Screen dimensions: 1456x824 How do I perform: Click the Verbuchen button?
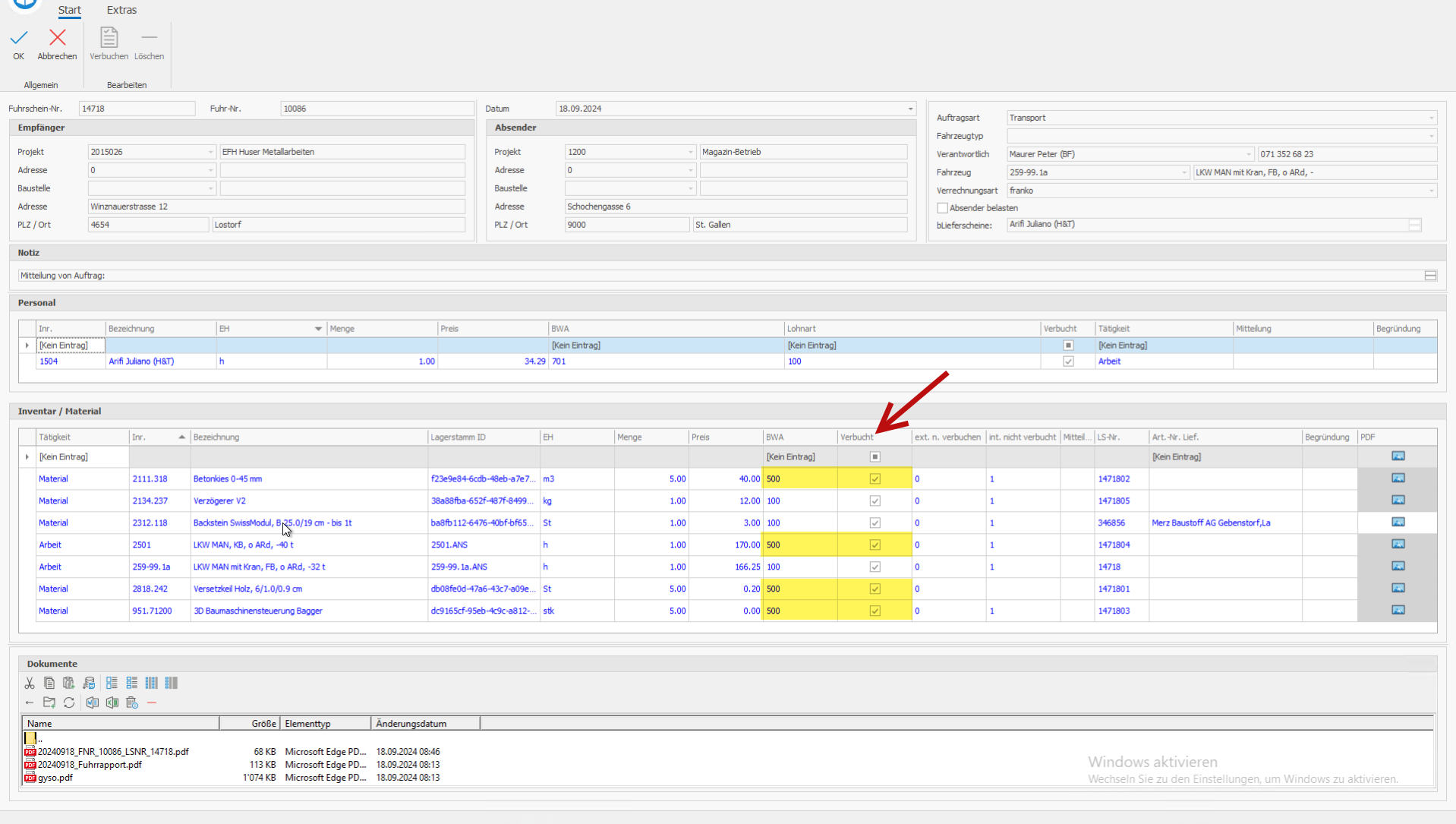click(109, 43)
